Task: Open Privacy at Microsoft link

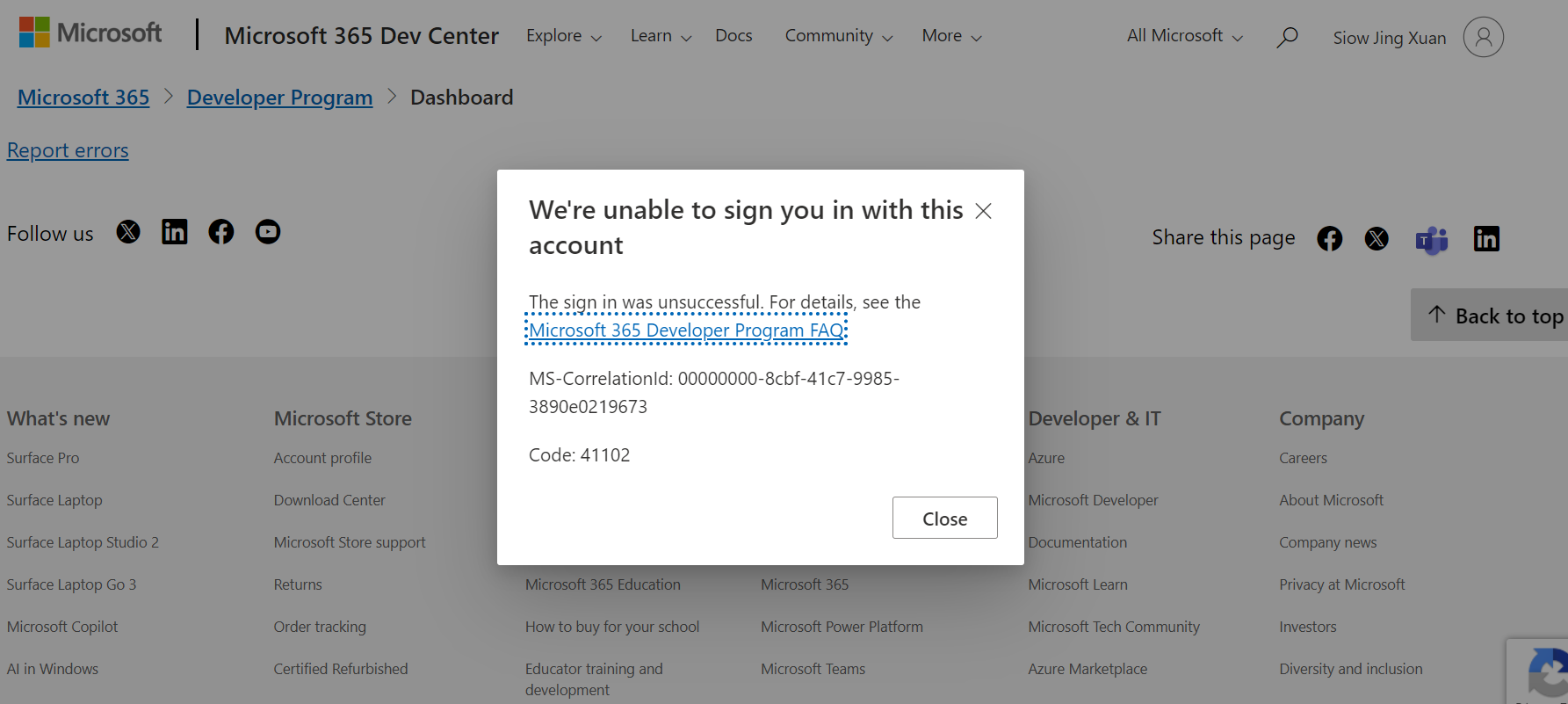Action: 1341,584
